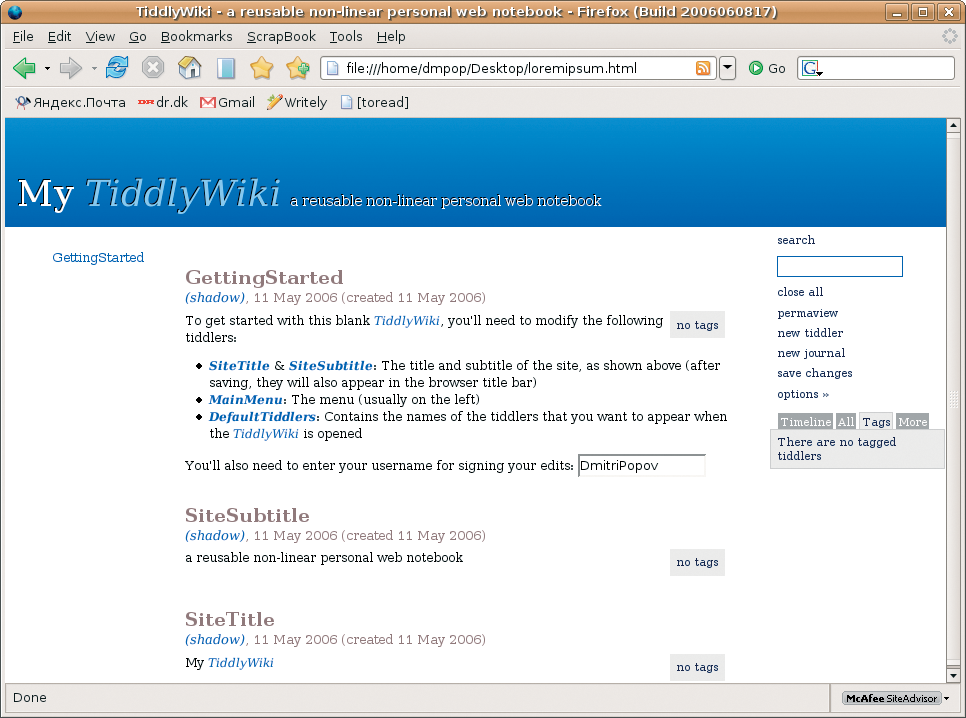Click the plain yellow star bookmark icon
This screenshot has height=718, width=966.
point(262,68)
